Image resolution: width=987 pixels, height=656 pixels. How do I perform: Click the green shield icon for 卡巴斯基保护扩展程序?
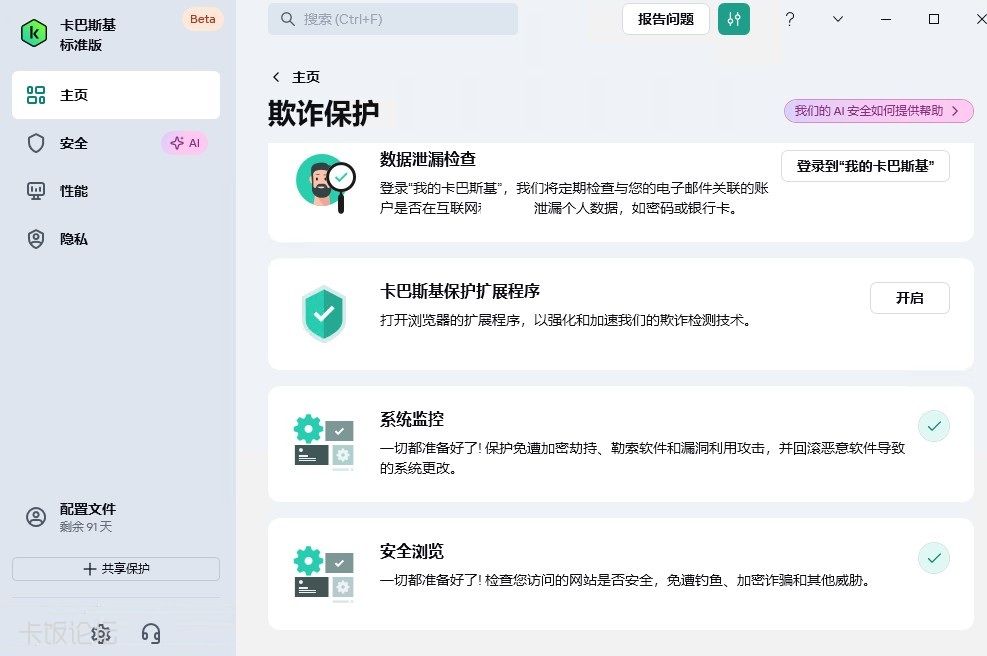pos(324,314)
